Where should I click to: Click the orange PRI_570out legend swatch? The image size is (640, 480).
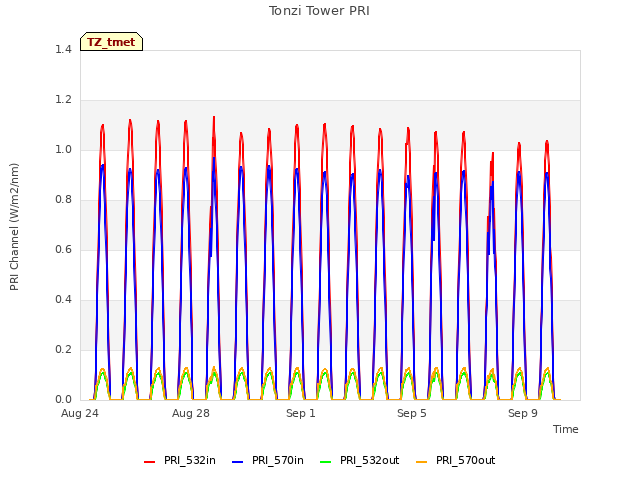pos(421,462)
